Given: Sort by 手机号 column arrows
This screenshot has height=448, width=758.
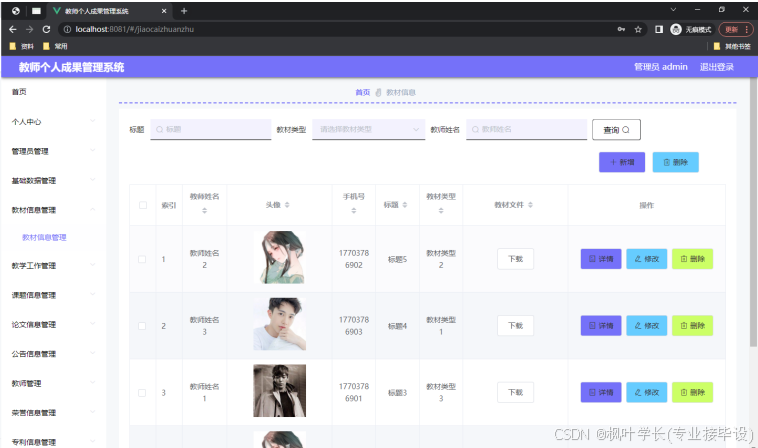Looking at the screenshot, I should [354, 211].
